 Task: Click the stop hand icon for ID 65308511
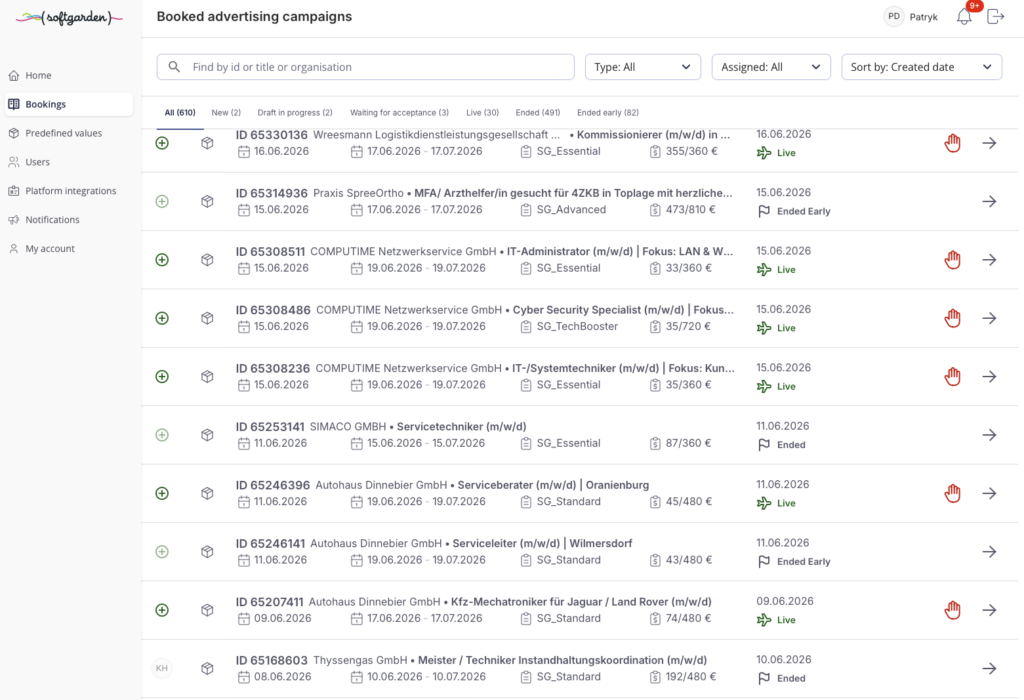[952, 260]
